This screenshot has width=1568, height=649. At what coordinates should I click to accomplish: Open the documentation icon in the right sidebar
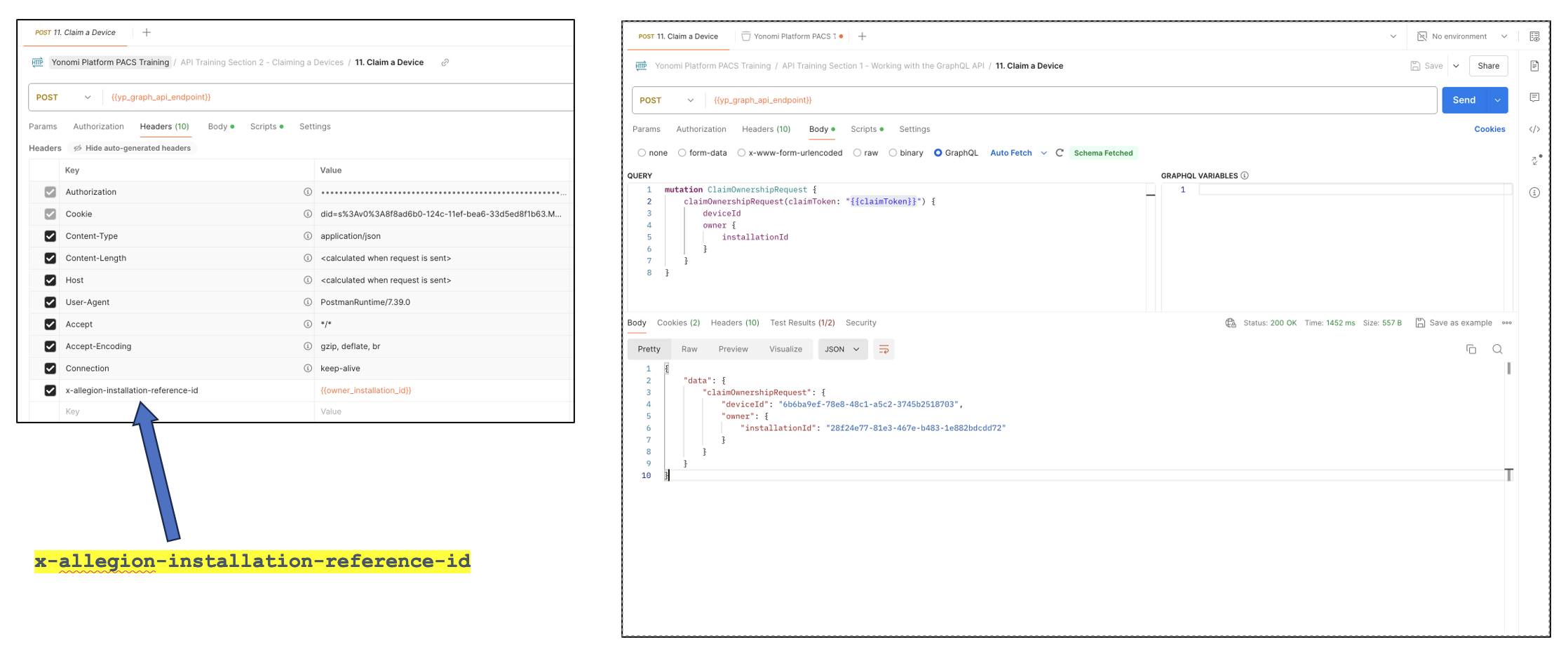[x=1534, y=66]
